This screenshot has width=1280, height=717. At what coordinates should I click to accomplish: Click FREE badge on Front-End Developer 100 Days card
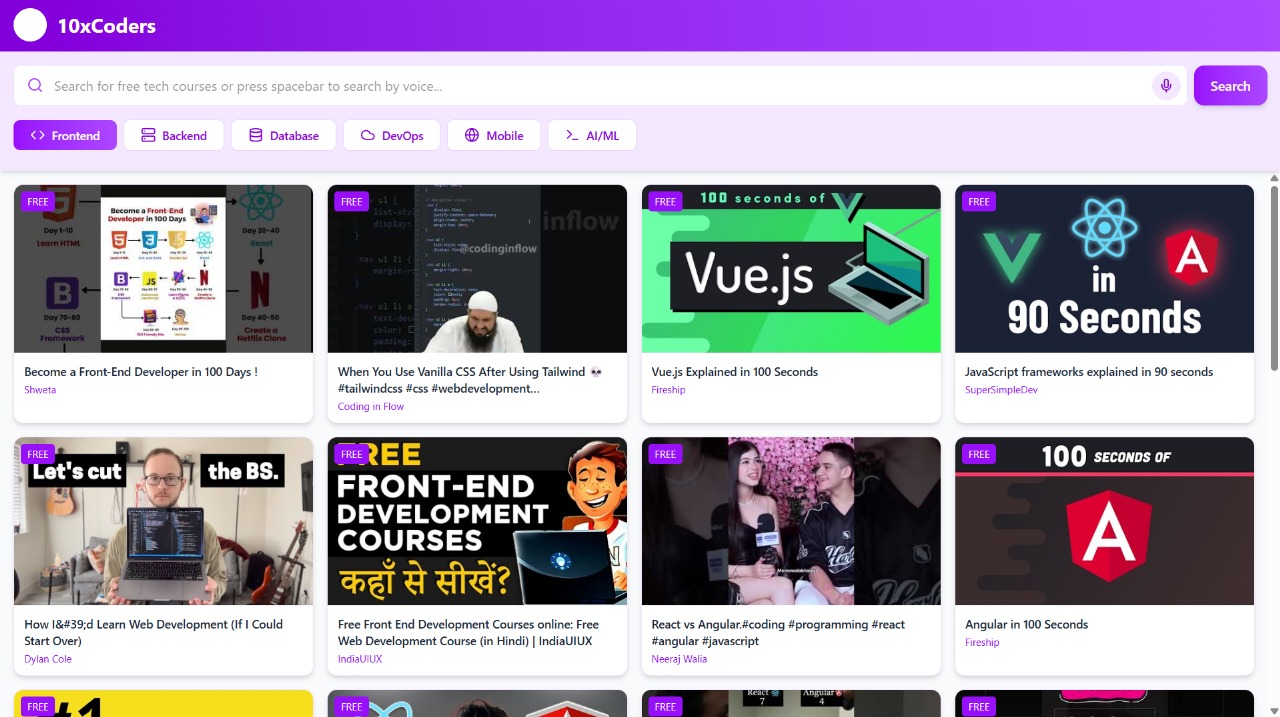coord(38,202)
